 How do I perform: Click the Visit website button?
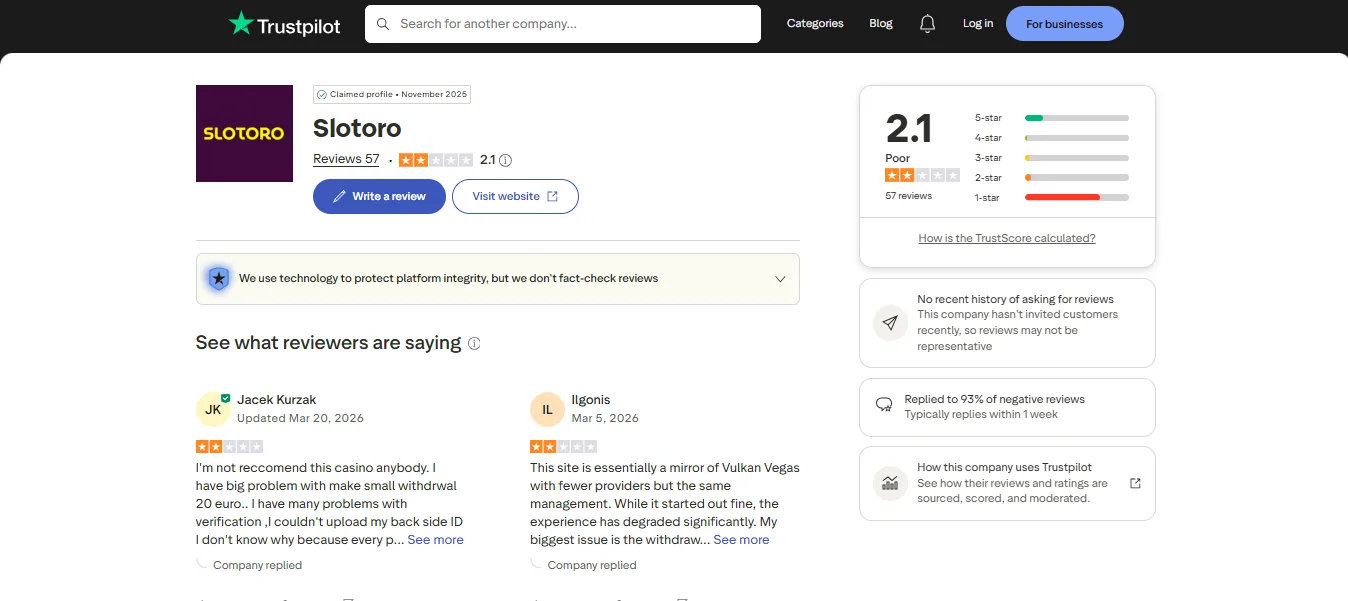point(515,196)
